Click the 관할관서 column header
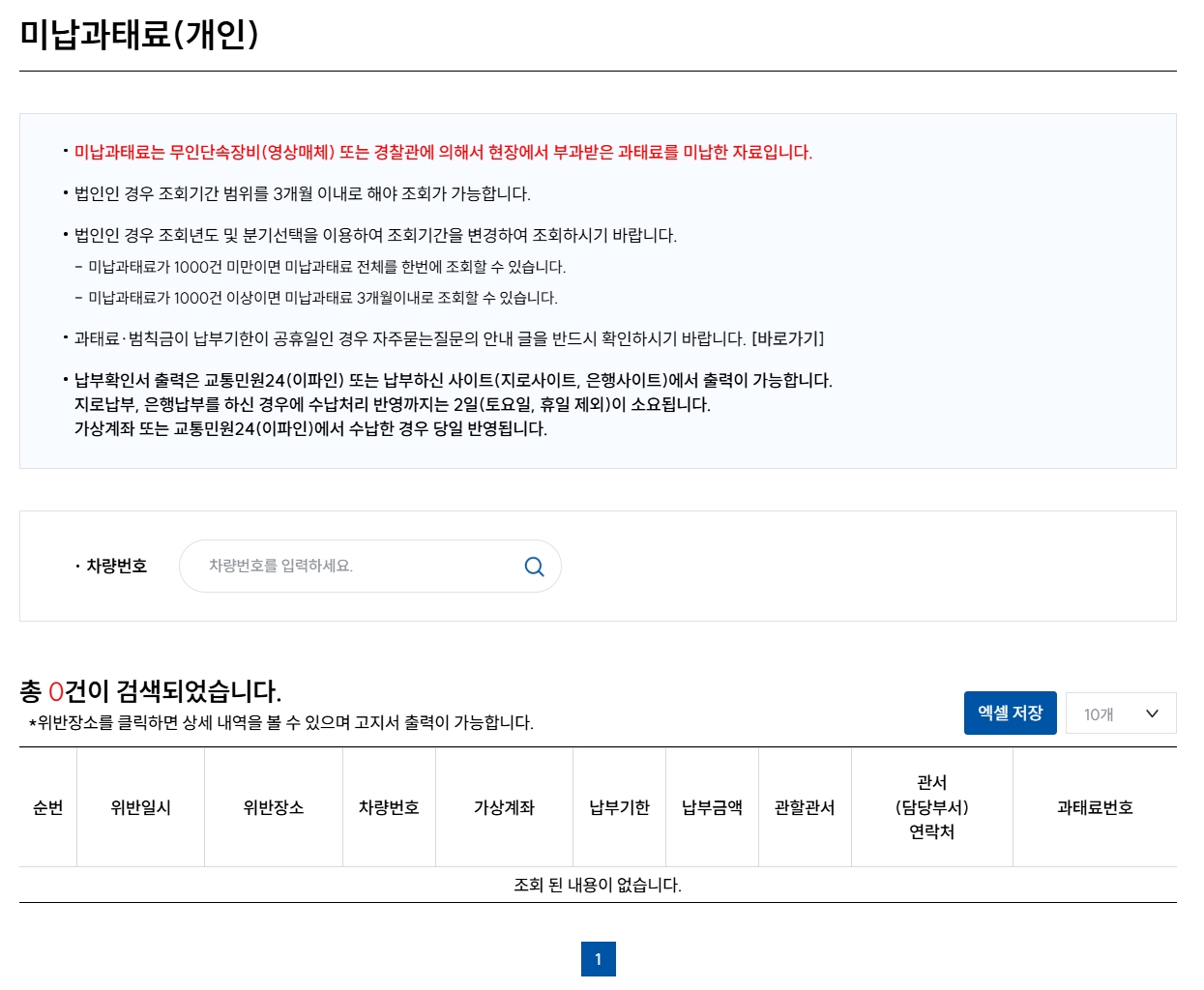Viewport: 1204px width, 990px height. pyautogui.click(x=805, y=807)
